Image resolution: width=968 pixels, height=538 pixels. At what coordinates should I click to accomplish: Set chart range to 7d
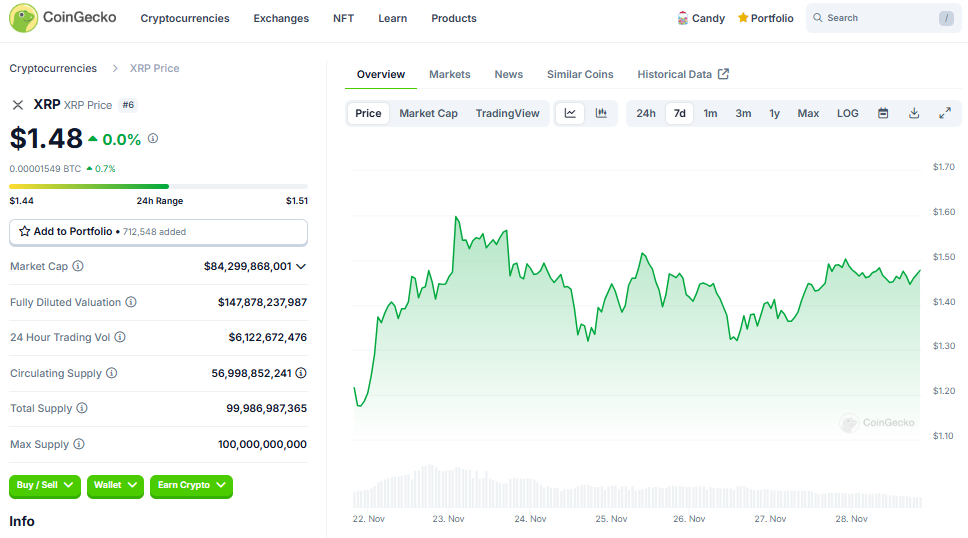click(x=680, y=113)
